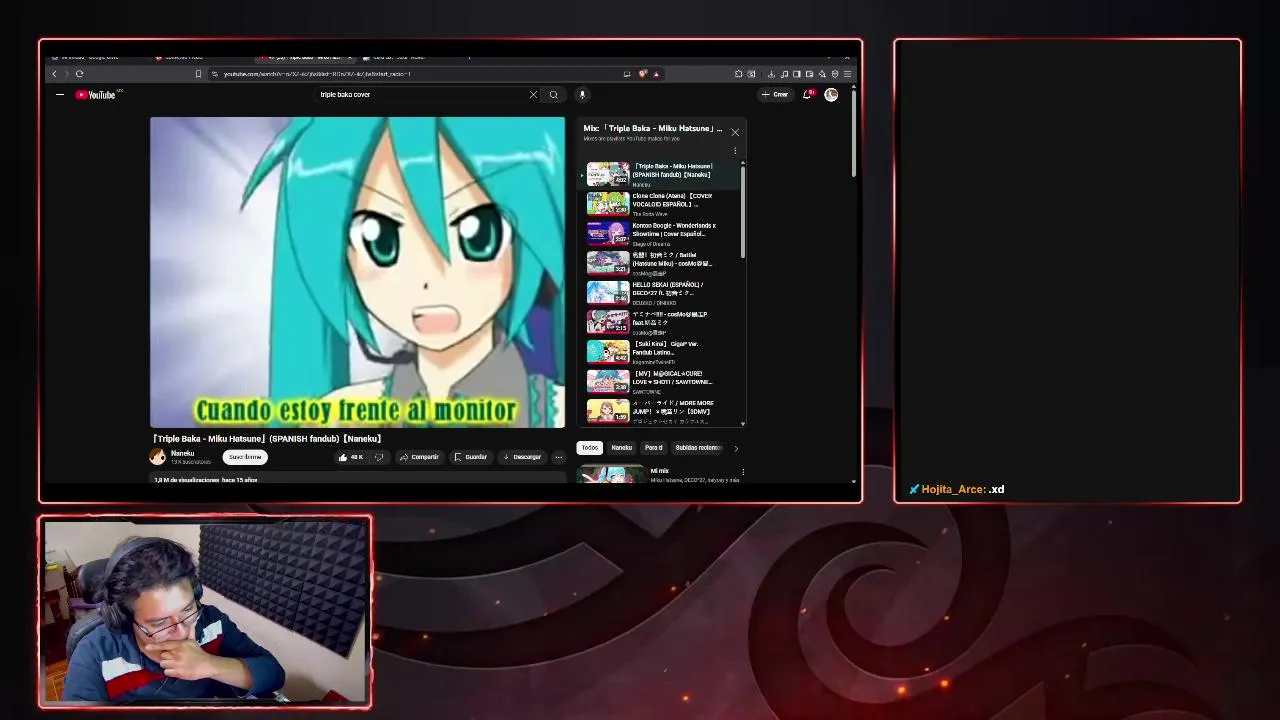Play 'M@GICAL☆CURE! LOVE SHOT!' video
This screenshot has width=1280, height=720.
pyautogui.click(x=660, y=381)
